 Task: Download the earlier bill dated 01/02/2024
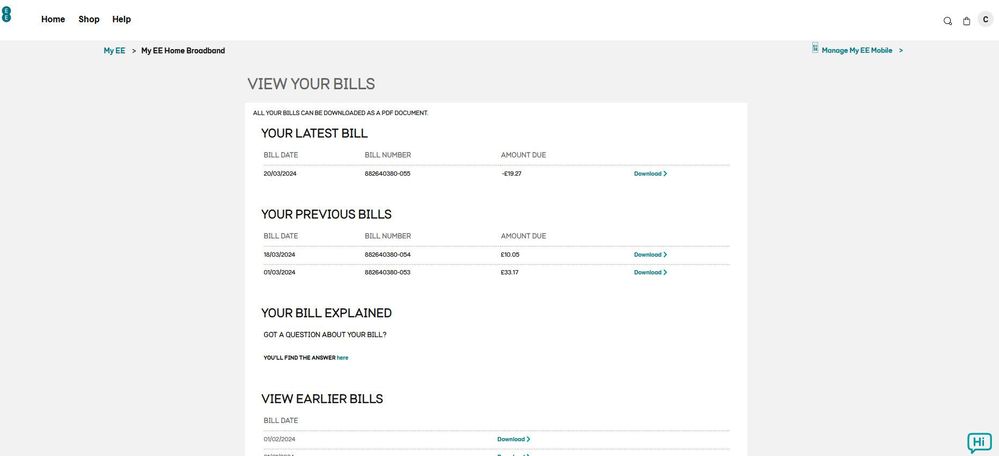pos(514,439)
